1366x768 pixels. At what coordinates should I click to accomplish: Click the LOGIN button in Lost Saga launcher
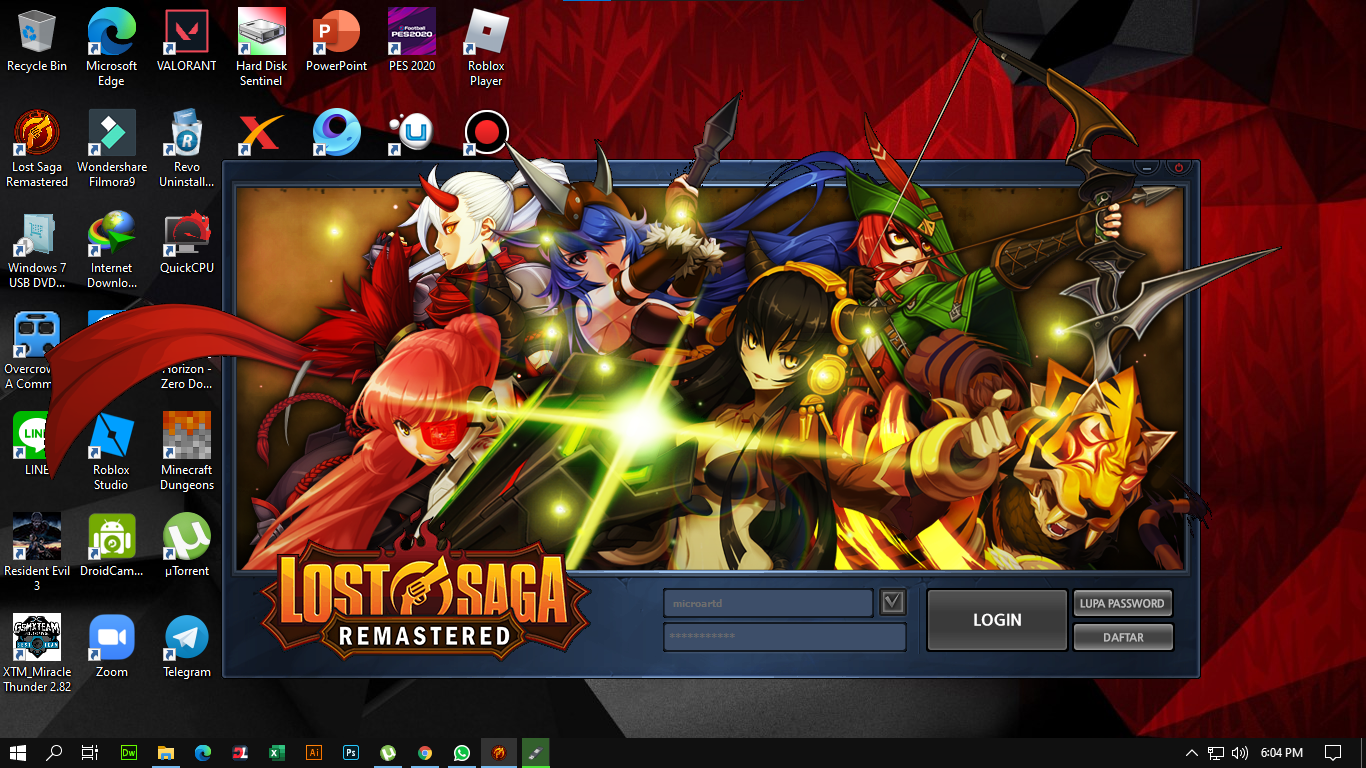pos(997,620)
